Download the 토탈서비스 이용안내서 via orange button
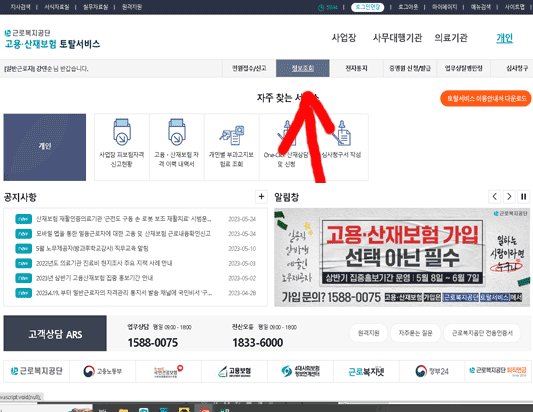 coord(486,98)
